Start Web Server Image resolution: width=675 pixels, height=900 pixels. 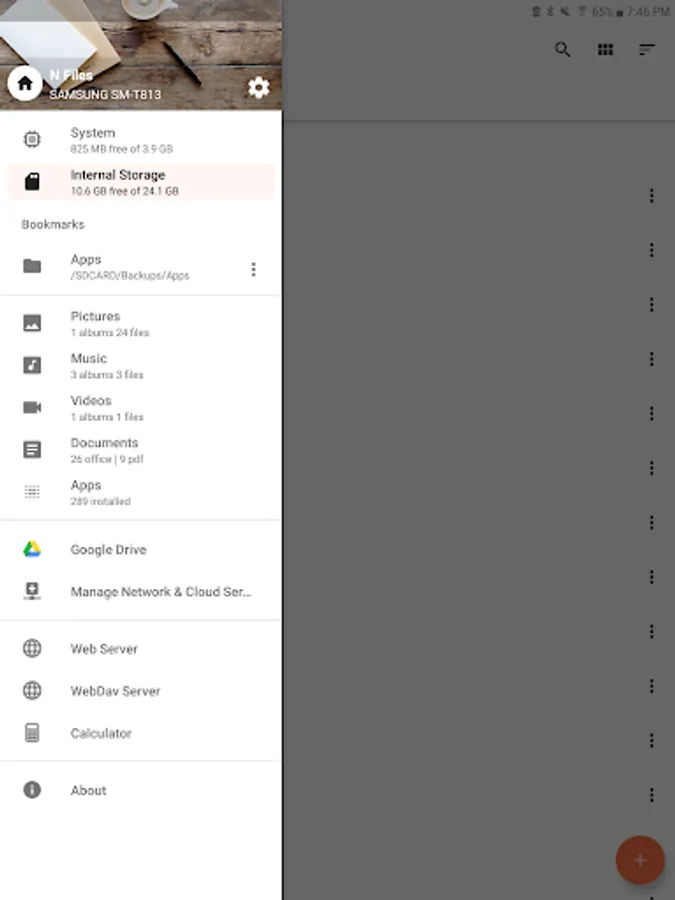tap(141, 649)
